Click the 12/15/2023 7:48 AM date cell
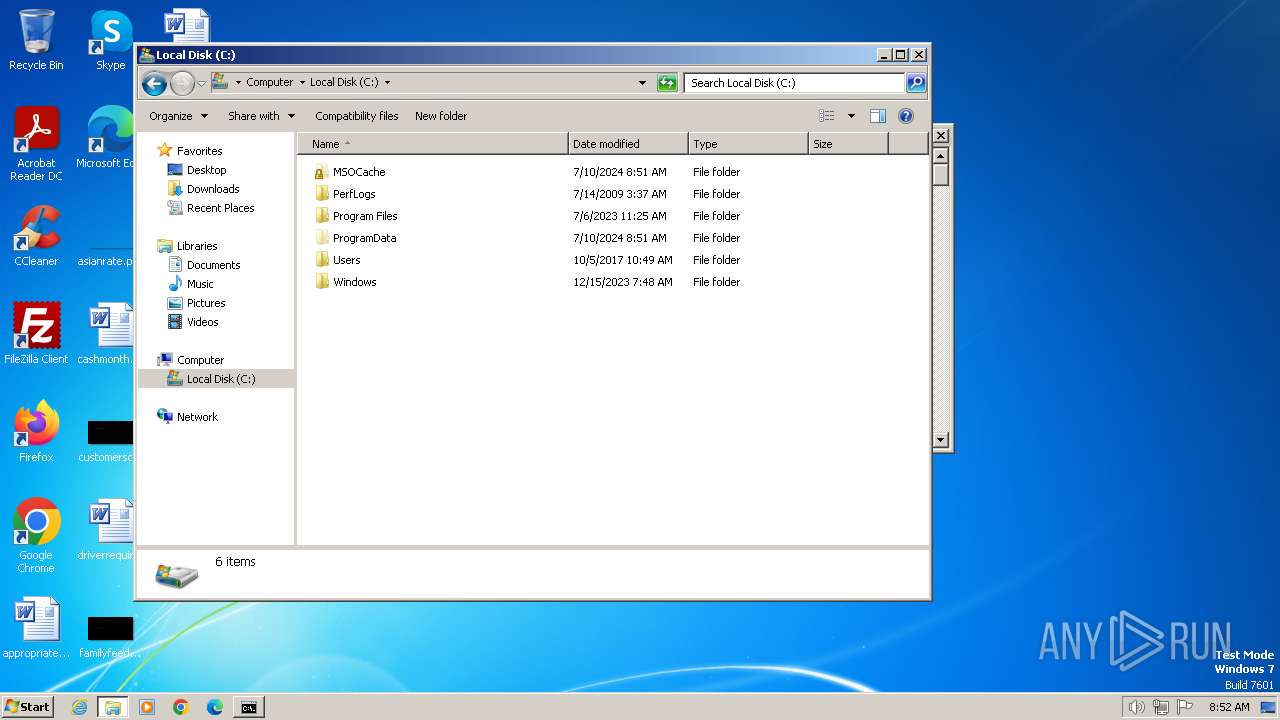The image size is (1280, 720). (623, 282)
